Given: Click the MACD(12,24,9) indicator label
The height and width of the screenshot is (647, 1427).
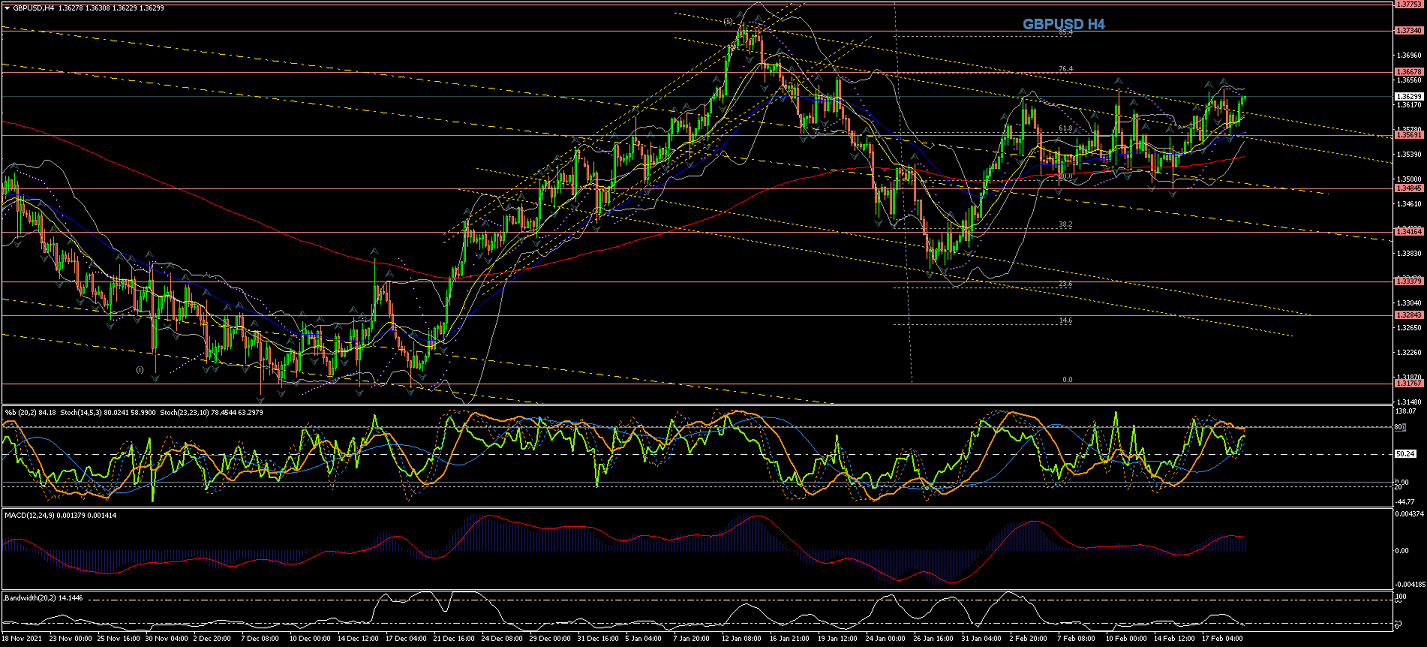Looking at the screenshot, I should 32,515.
